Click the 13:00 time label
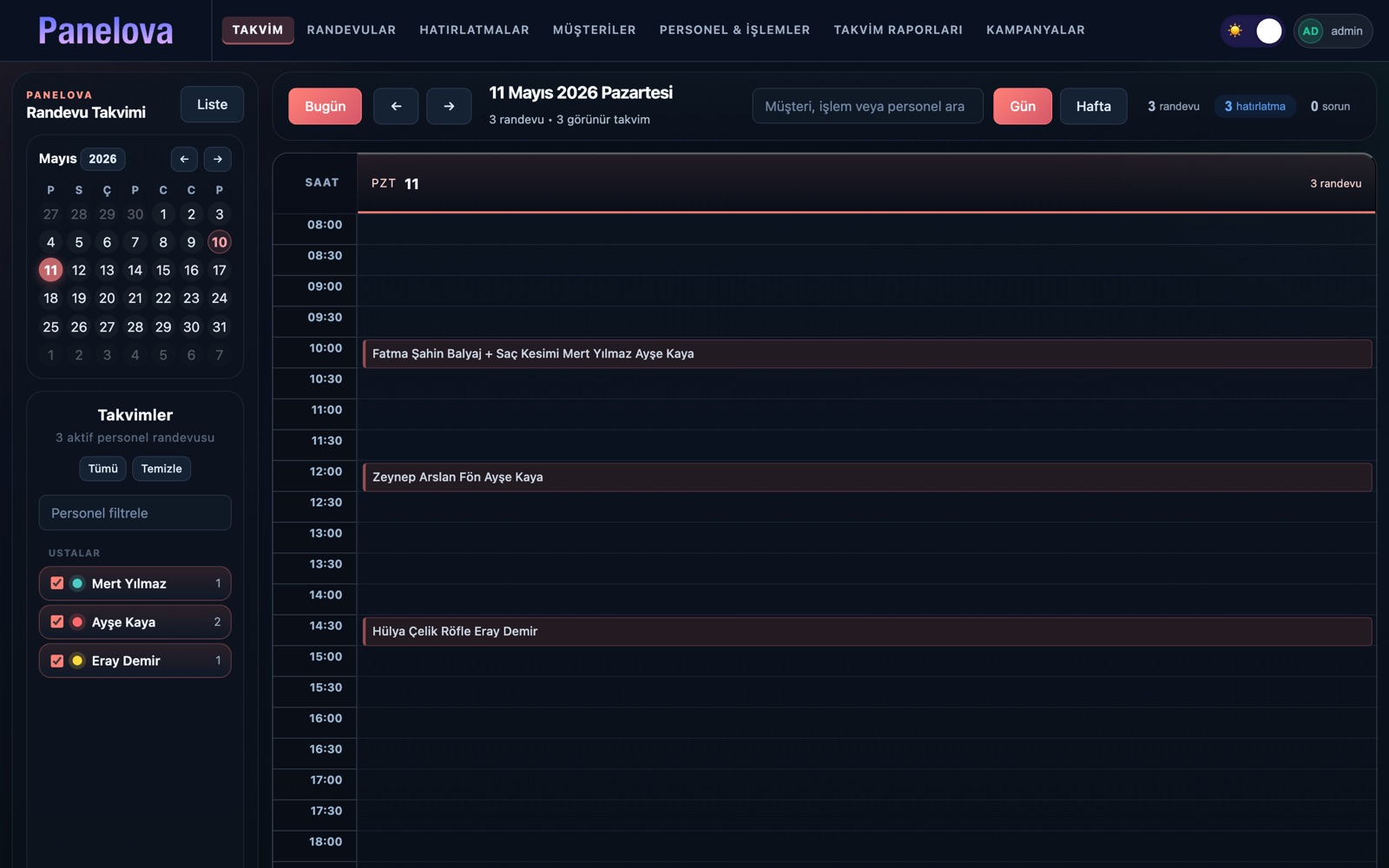The height and width of the screenshot is (868, 1389). (x=326, y=533)
